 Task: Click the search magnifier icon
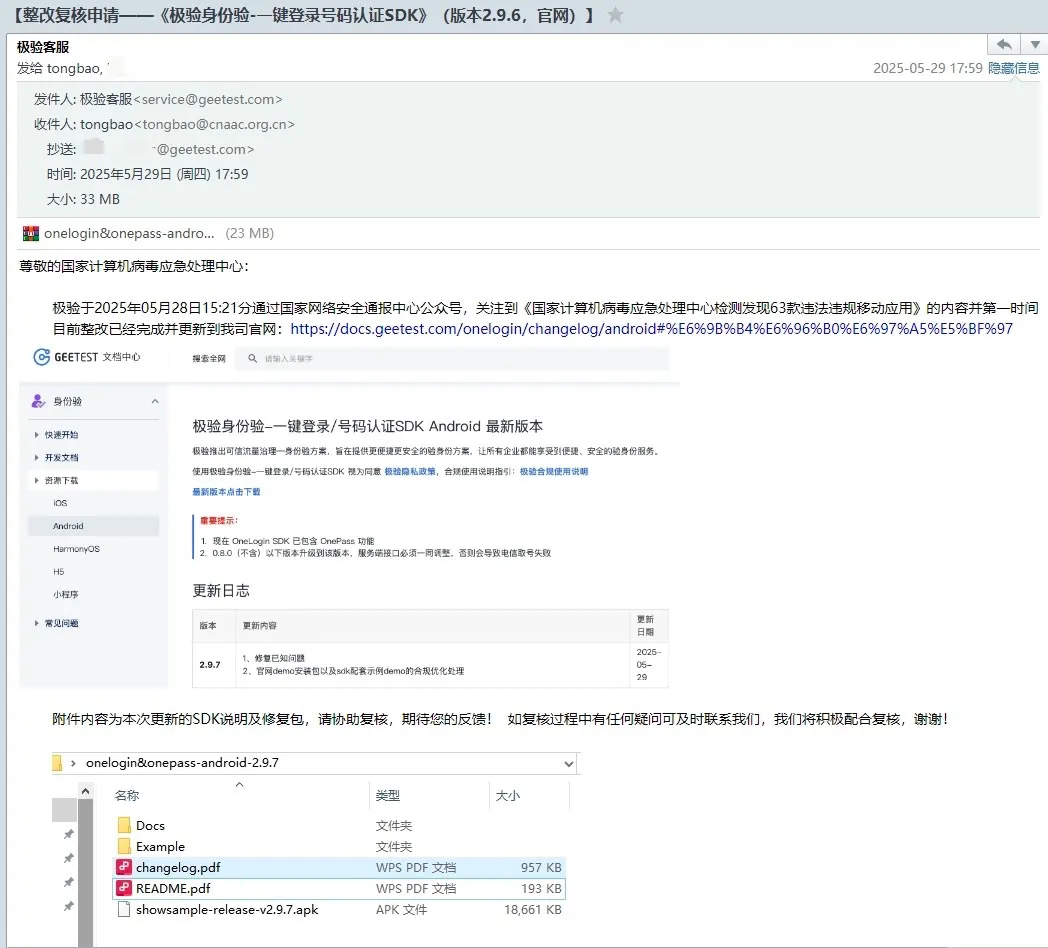click(252, 358)
